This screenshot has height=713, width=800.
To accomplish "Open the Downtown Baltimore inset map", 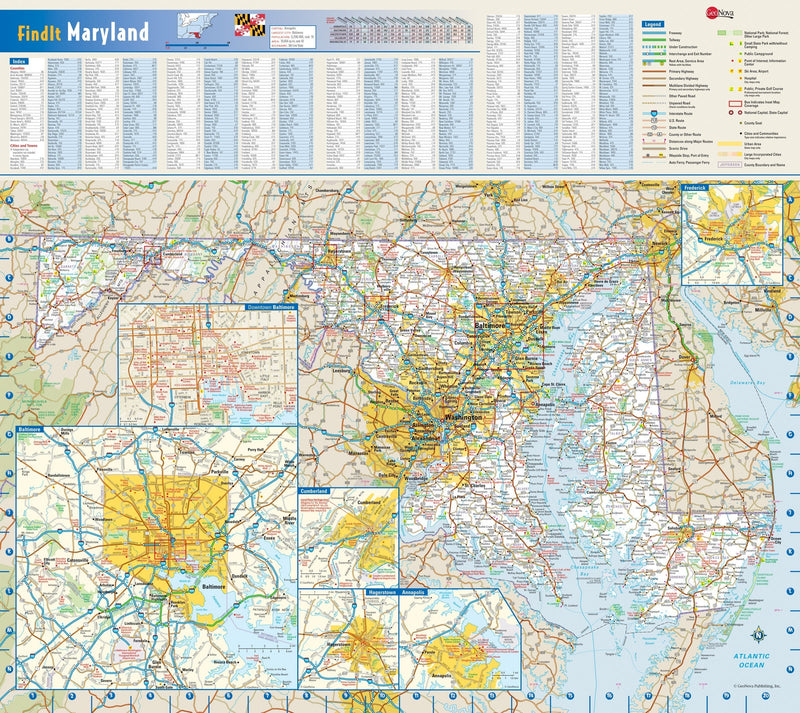I will tap(208, 365).
